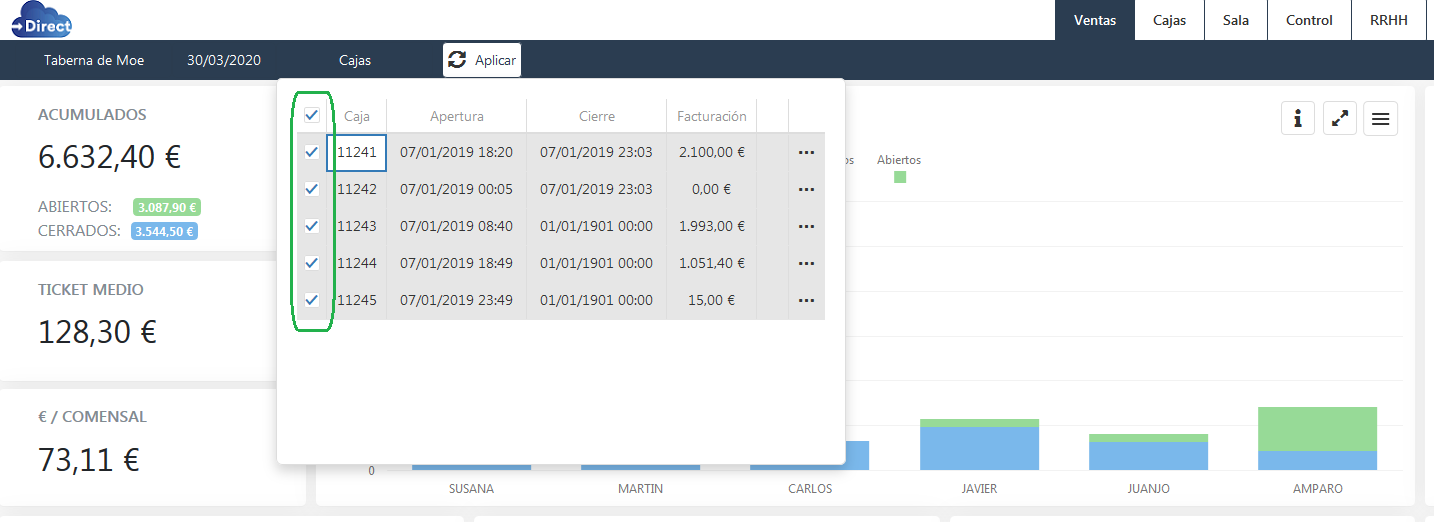
Task: Sort table by Apertura column
Action: pos(456,116)
